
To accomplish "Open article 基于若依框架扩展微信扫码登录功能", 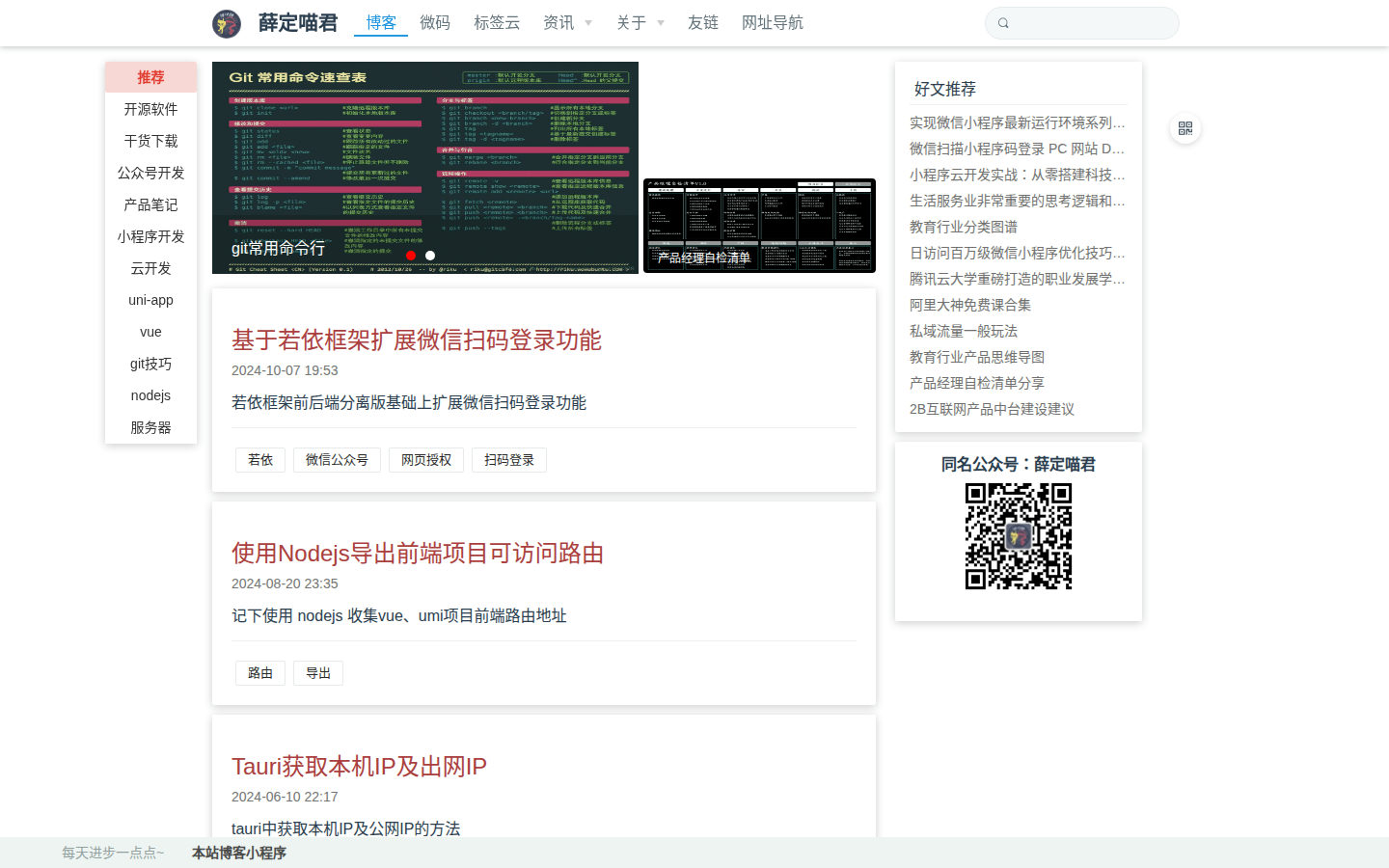I will (417, 339).
